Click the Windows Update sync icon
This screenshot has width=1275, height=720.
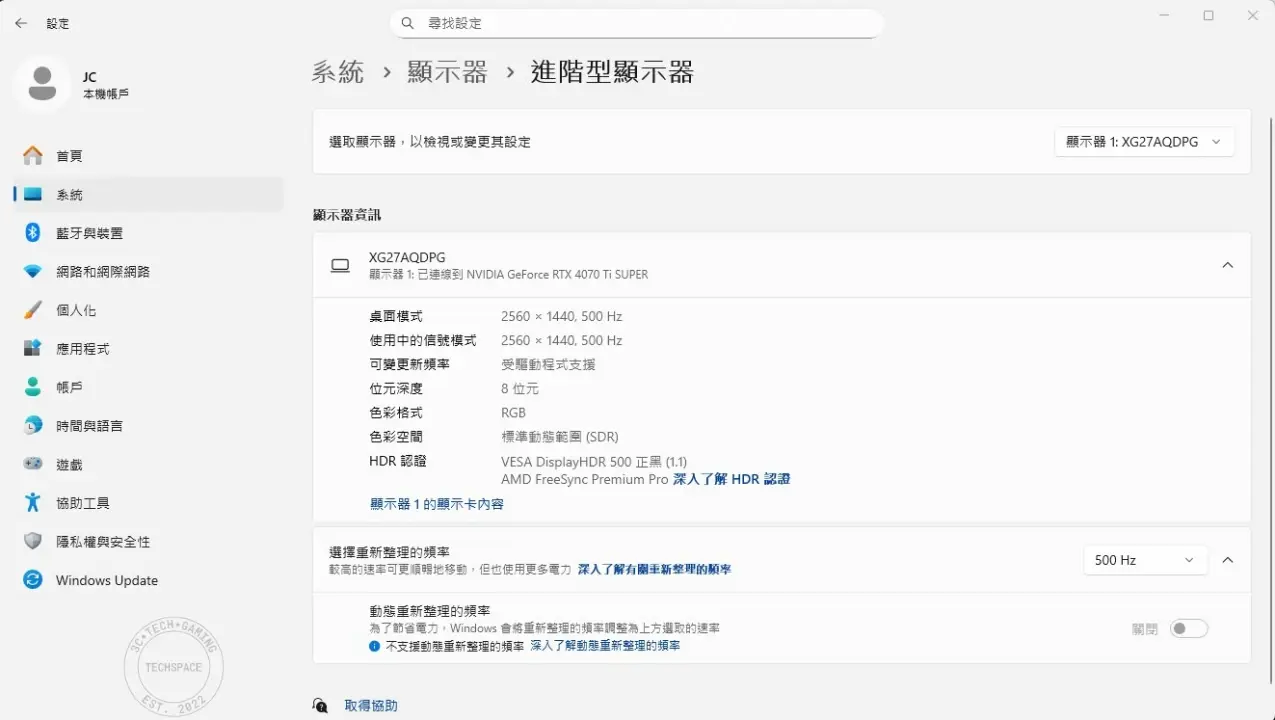(x=33, y=580)
